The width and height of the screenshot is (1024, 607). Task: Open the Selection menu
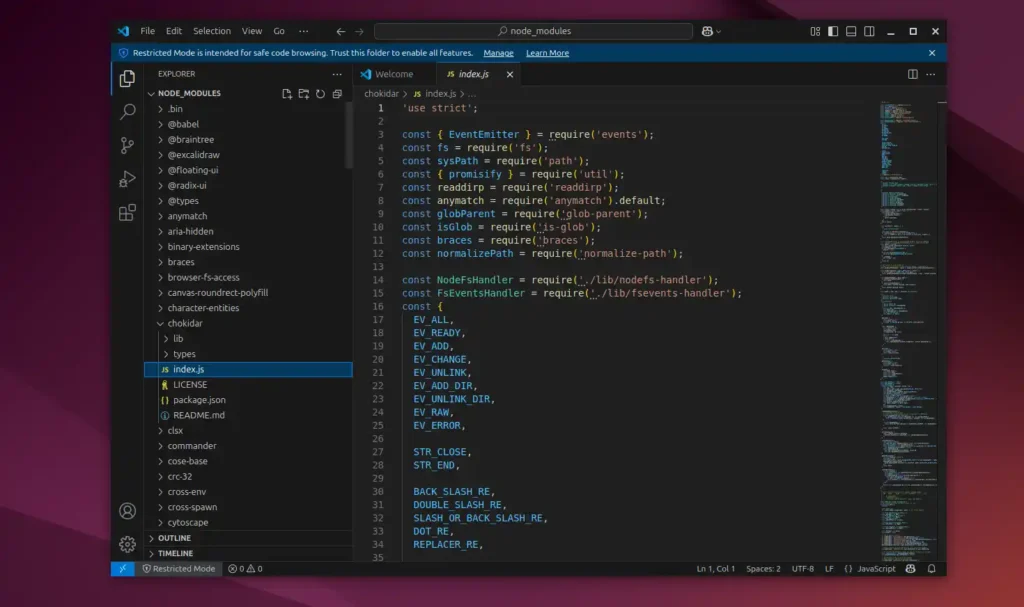tap(212, 30)
